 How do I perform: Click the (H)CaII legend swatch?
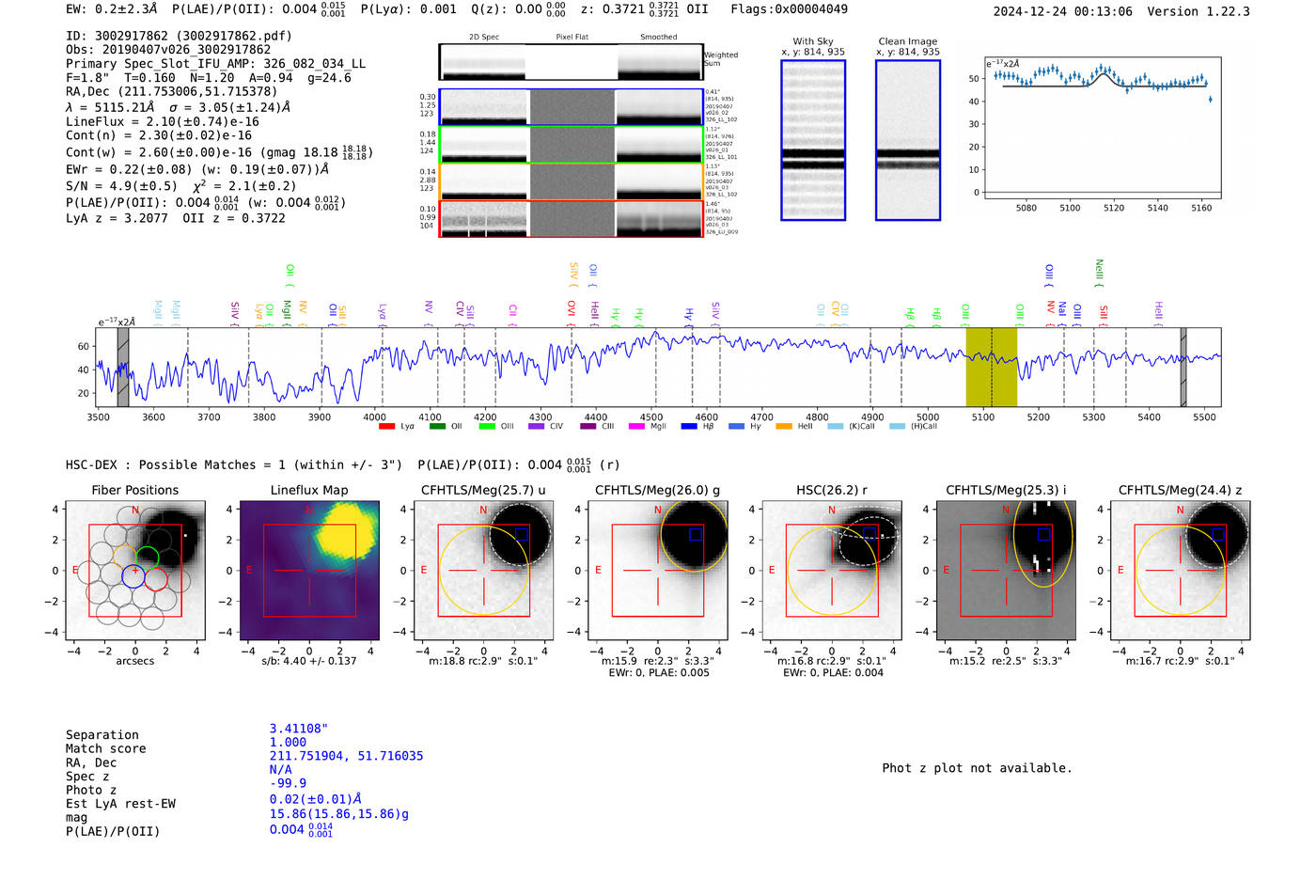click(x=897, y=427)
